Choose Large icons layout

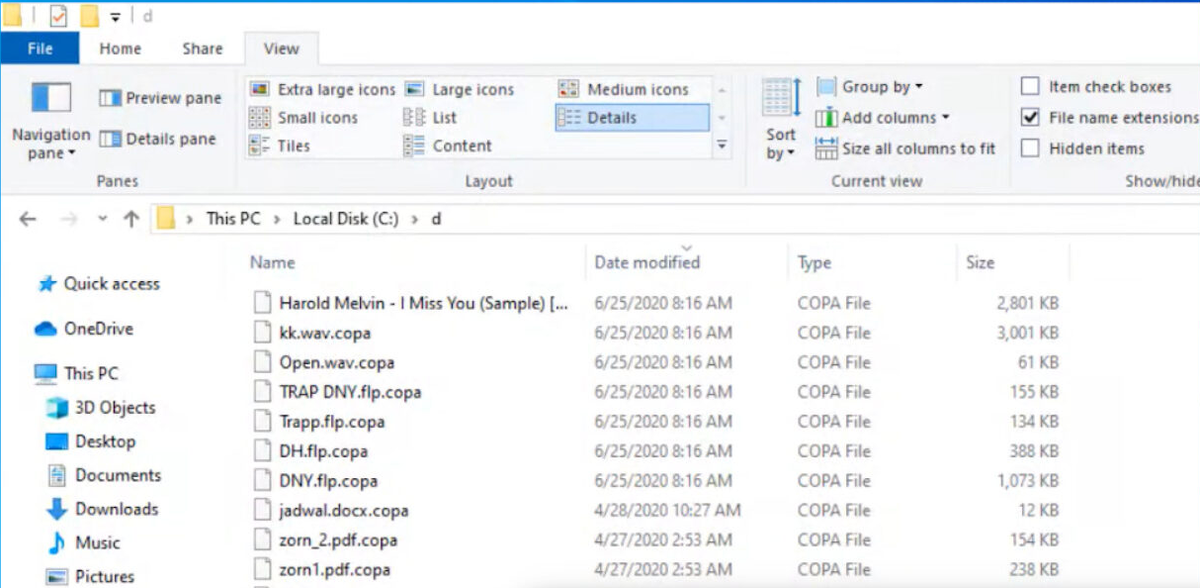460,89
